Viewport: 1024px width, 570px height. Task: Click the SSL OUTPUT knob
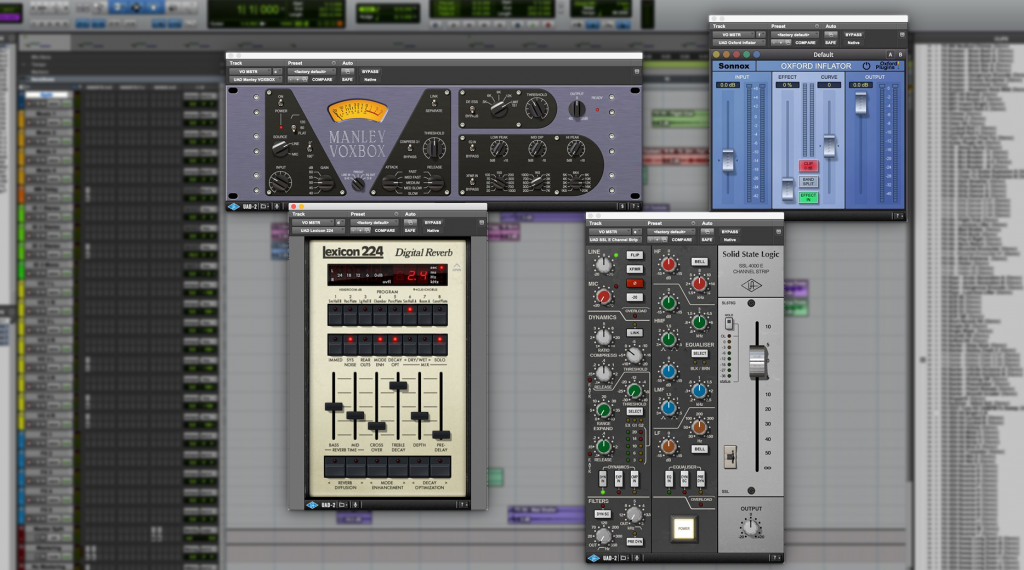751,526
